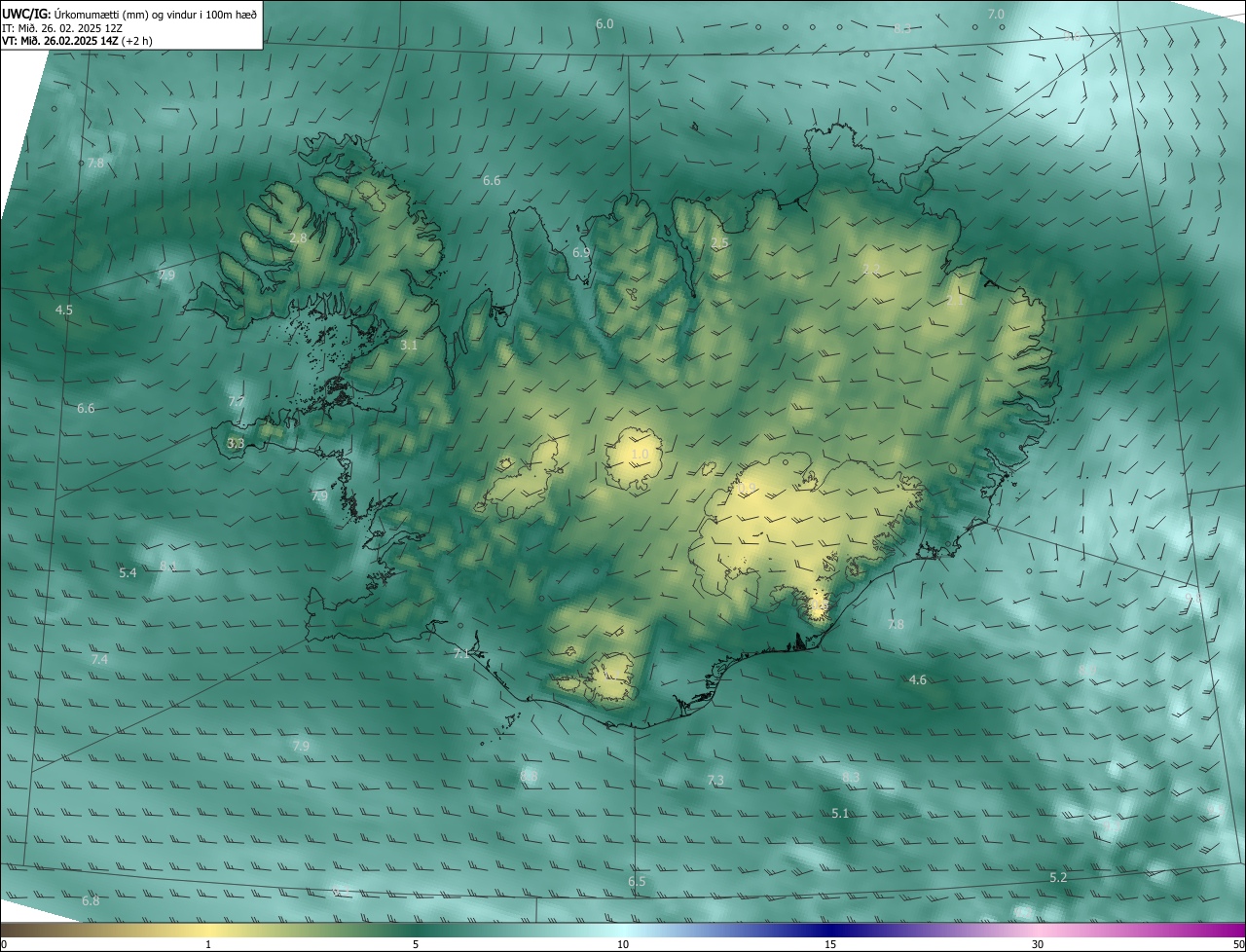
Task: Click the '15' tick on the colorbar
Action: pos(830,944)
